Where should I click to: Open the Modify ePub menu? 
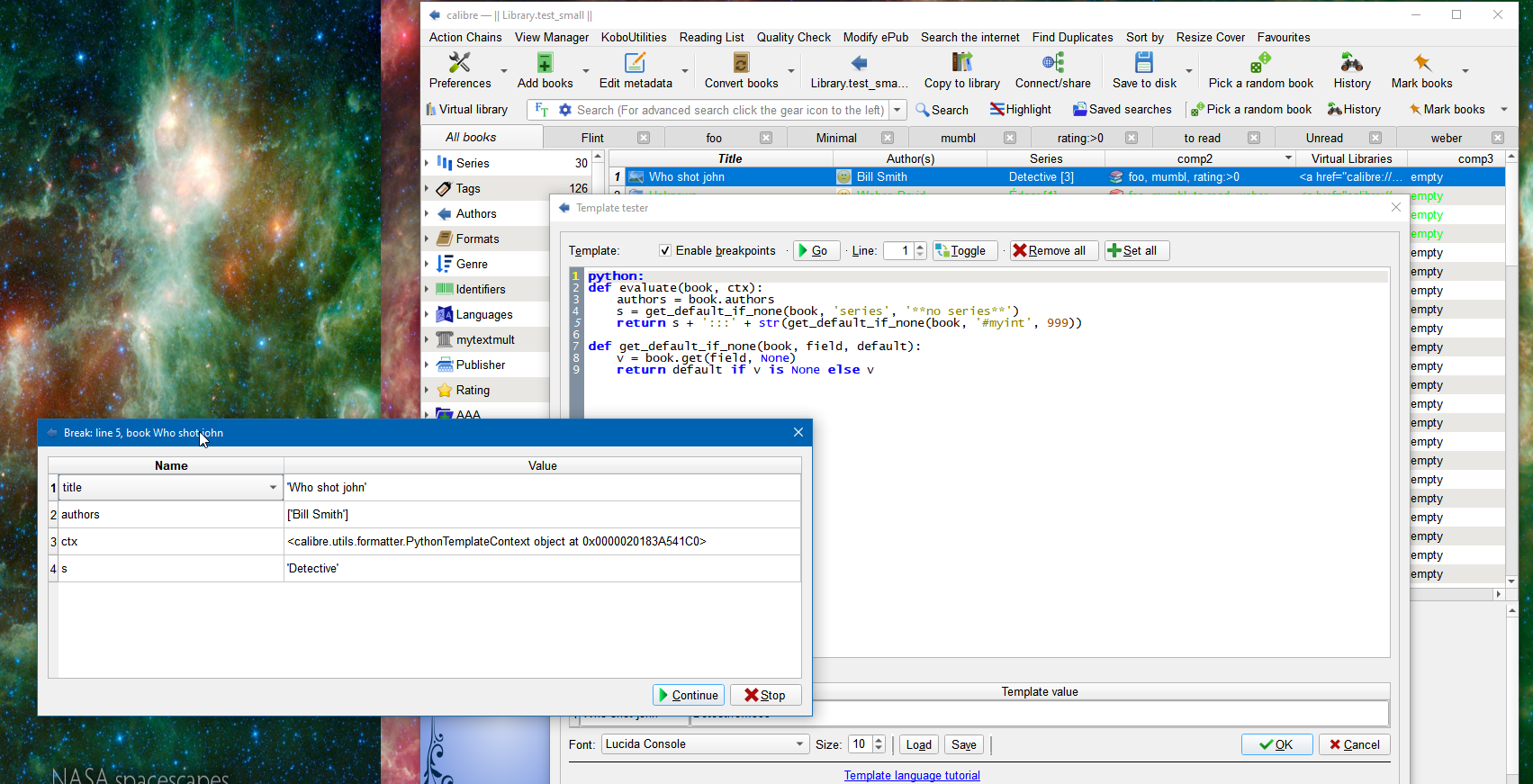pyautogui.click(x=876, y=37)
